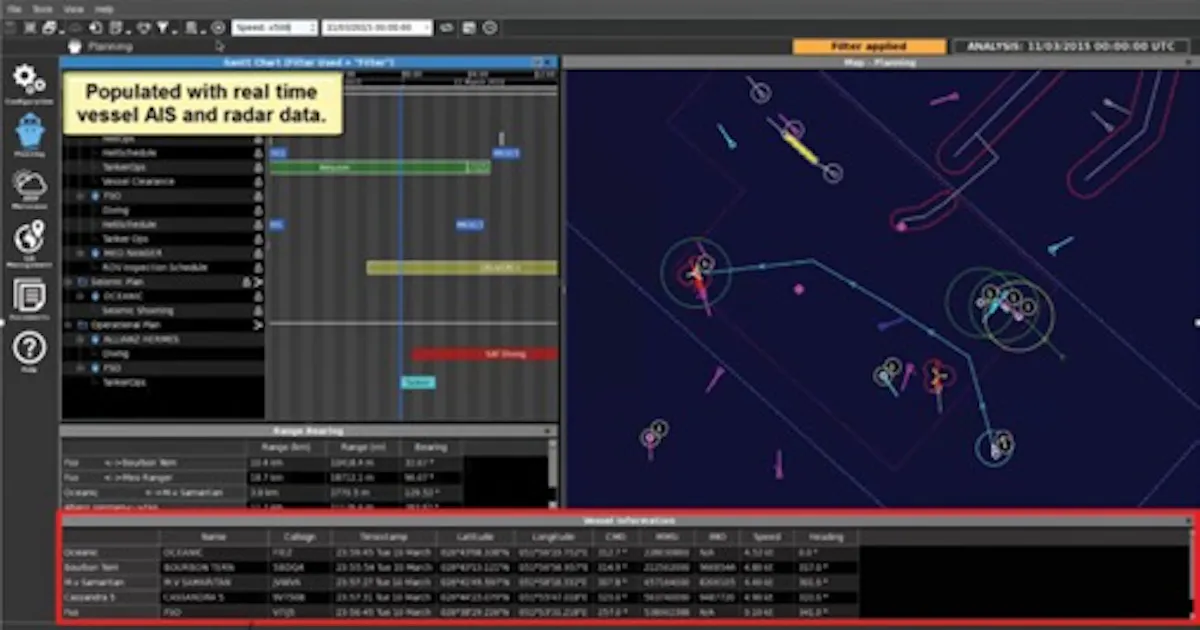This screenshot has height=630, width=1200.
Task: Select the ROV Inspection Schedule tree row
Action: tap(164, 268)
